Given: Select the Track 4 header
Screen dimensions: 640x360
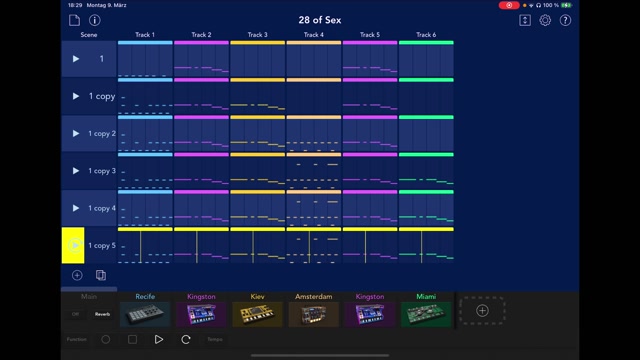Looking at the screenshot, I should [x=313, y=35].
